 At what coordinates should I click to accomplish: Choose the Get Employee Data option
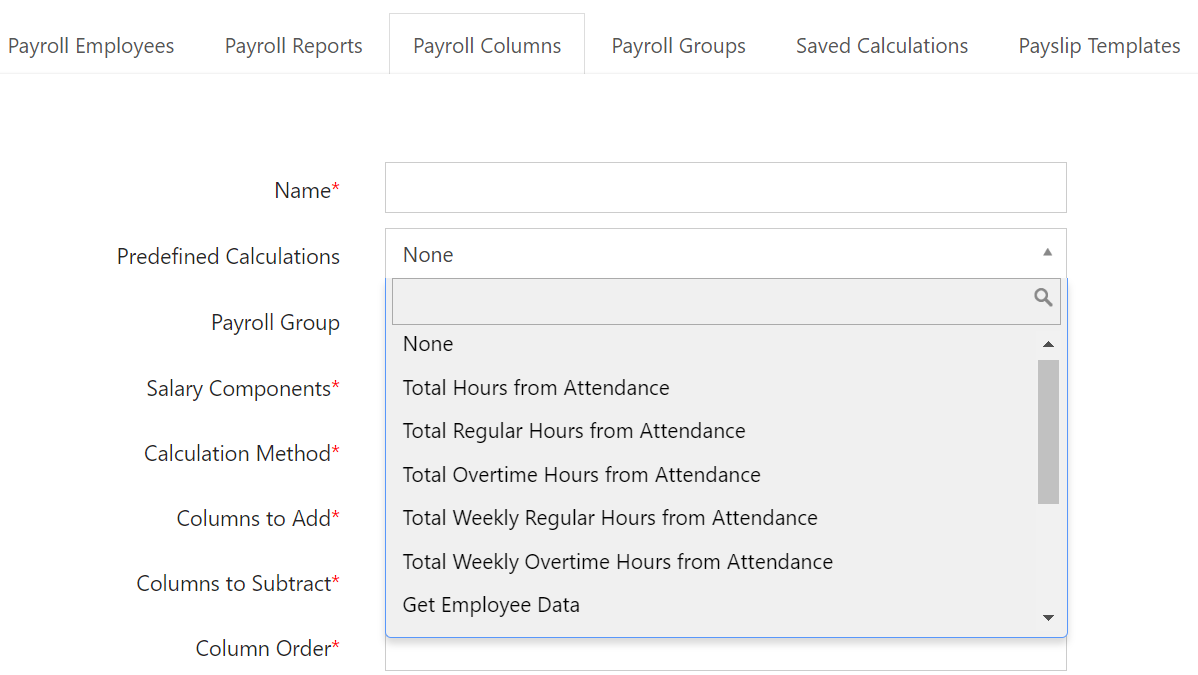click(491, 604)
